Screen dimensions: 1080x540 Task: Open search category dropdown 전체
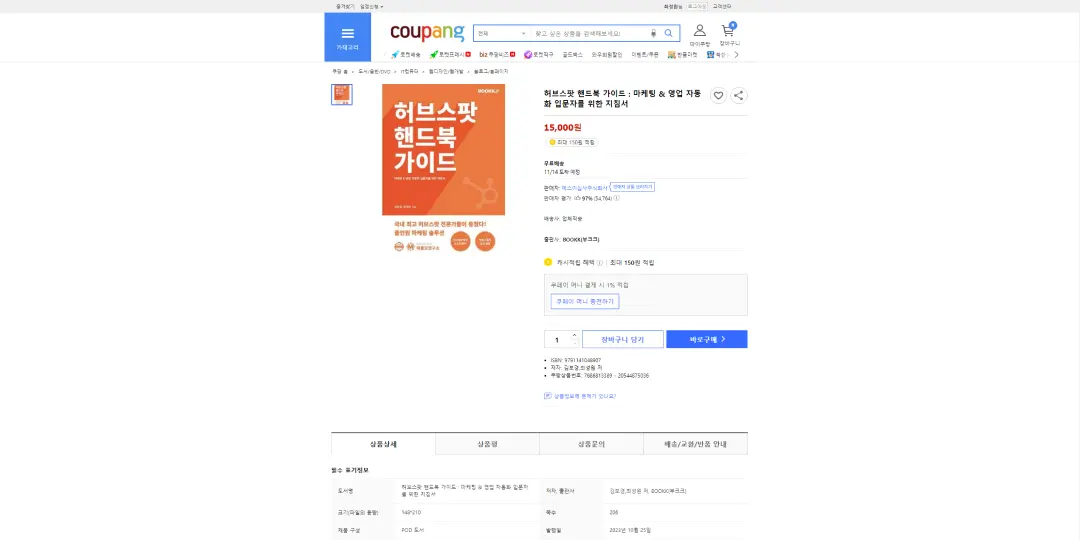501,33
